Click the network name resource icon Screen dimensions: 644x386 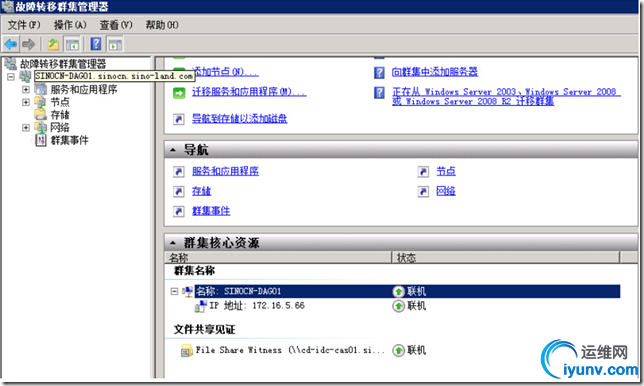pos(188,292)
